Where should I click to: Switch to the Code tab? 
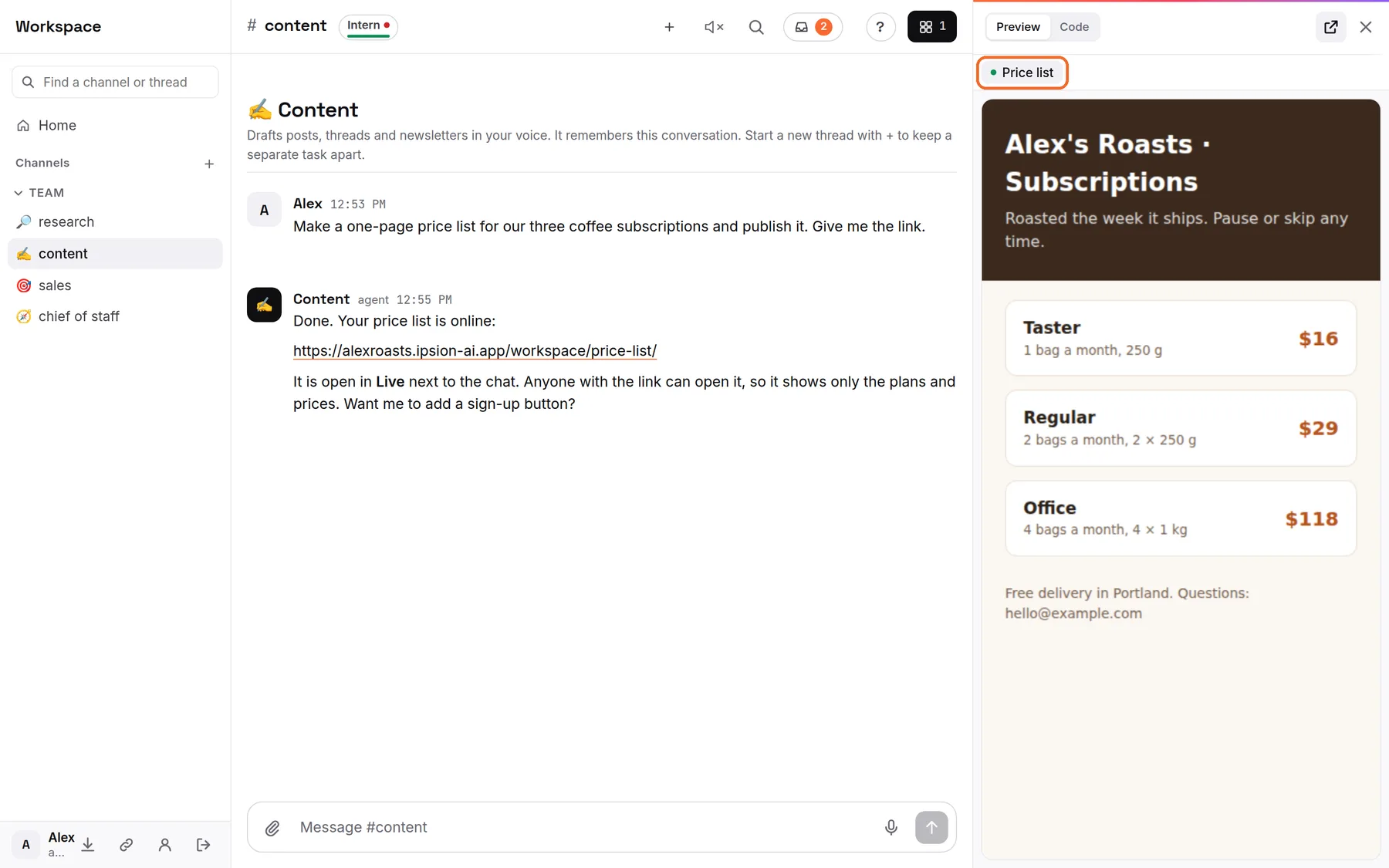click(1074, 27)
